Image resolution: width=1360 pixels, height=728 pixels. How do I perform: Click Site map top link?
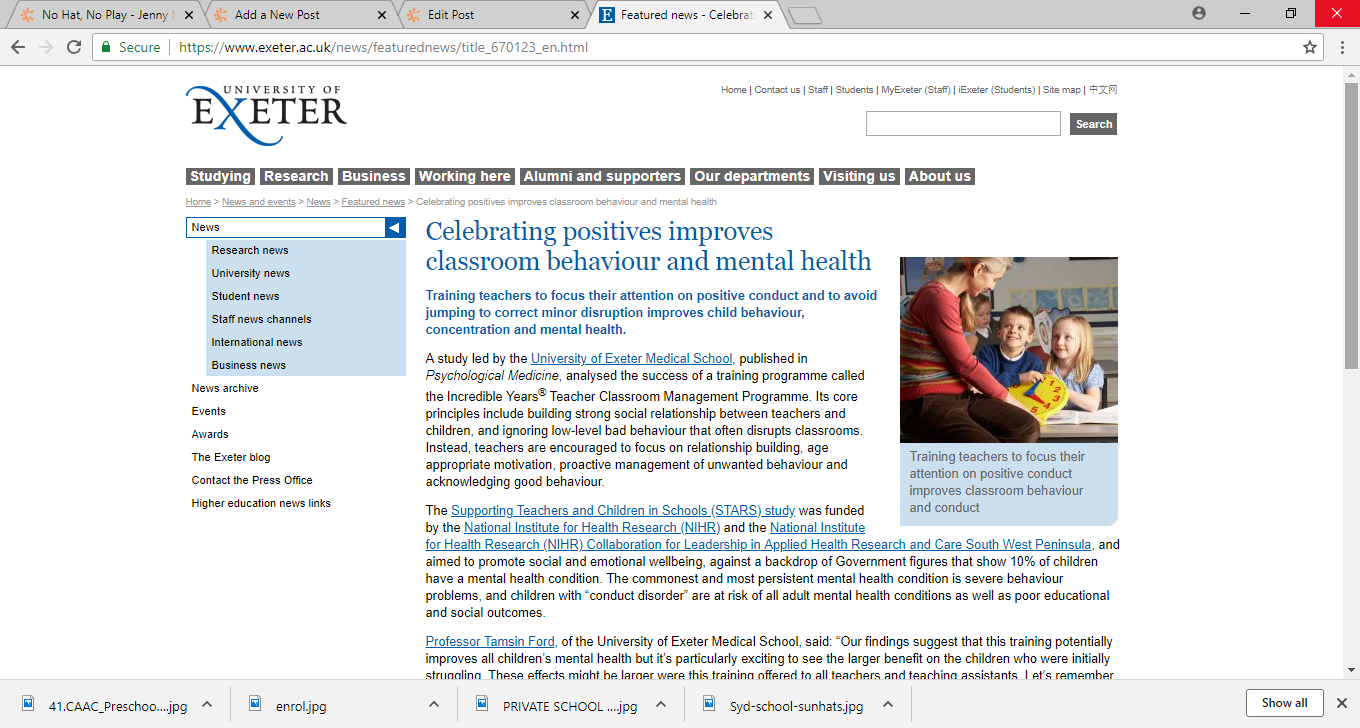click(x=1062, y=90)
